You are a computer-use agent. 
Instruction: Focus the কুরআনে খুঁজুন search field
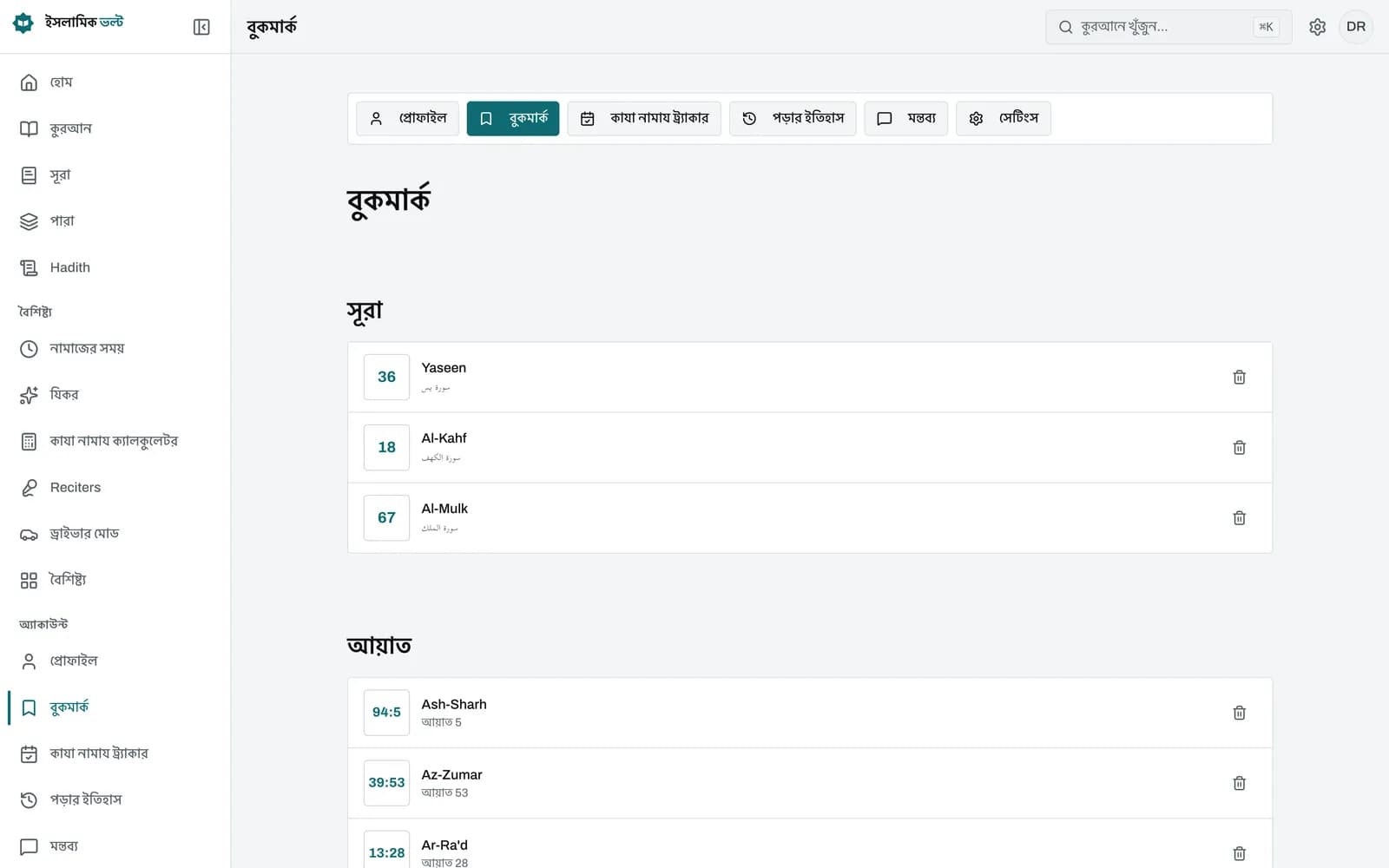[x=1168, y=27]
